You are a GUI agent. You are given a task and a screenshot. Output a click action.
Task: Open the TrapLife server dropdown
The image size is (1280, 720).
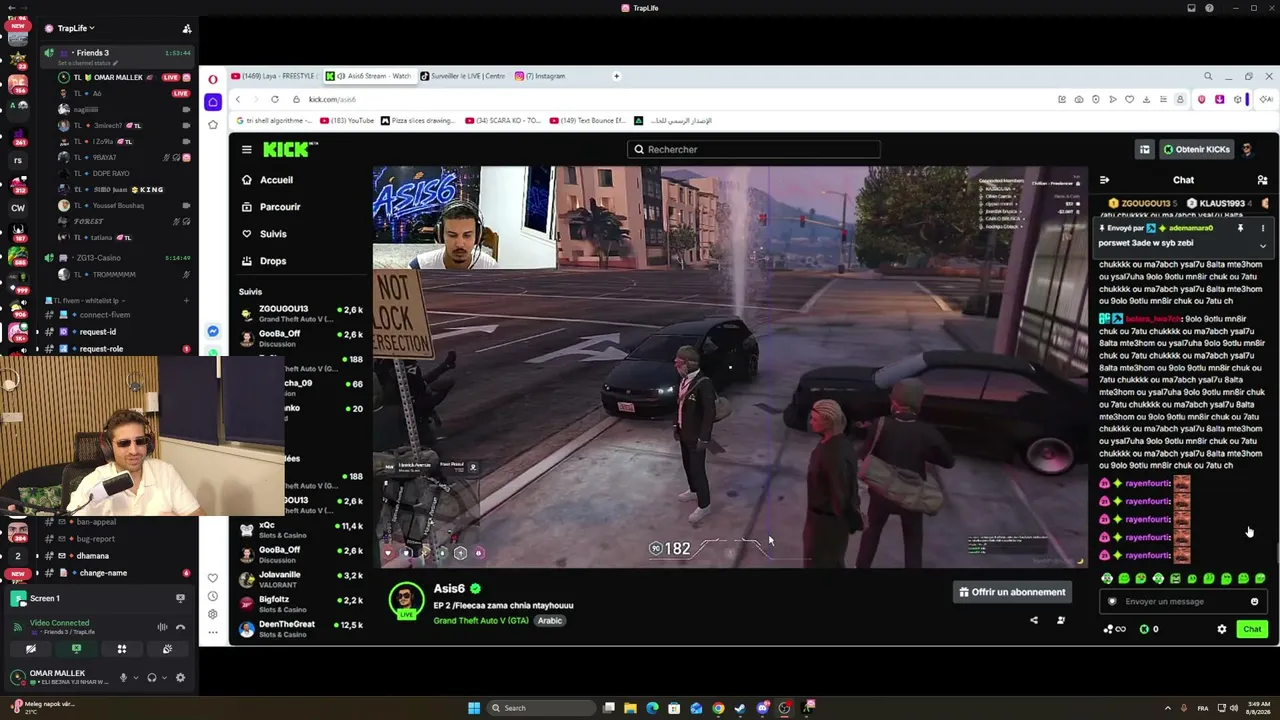point(76,28)
